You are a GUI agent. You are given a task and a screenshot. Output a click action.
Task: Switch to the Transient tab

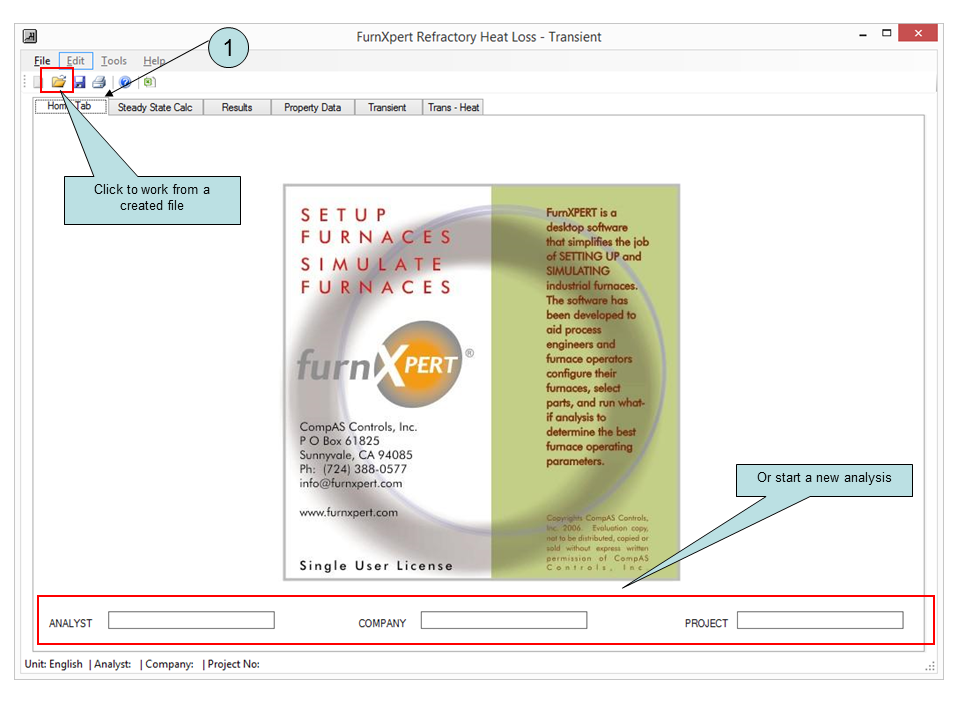point(387,107)
